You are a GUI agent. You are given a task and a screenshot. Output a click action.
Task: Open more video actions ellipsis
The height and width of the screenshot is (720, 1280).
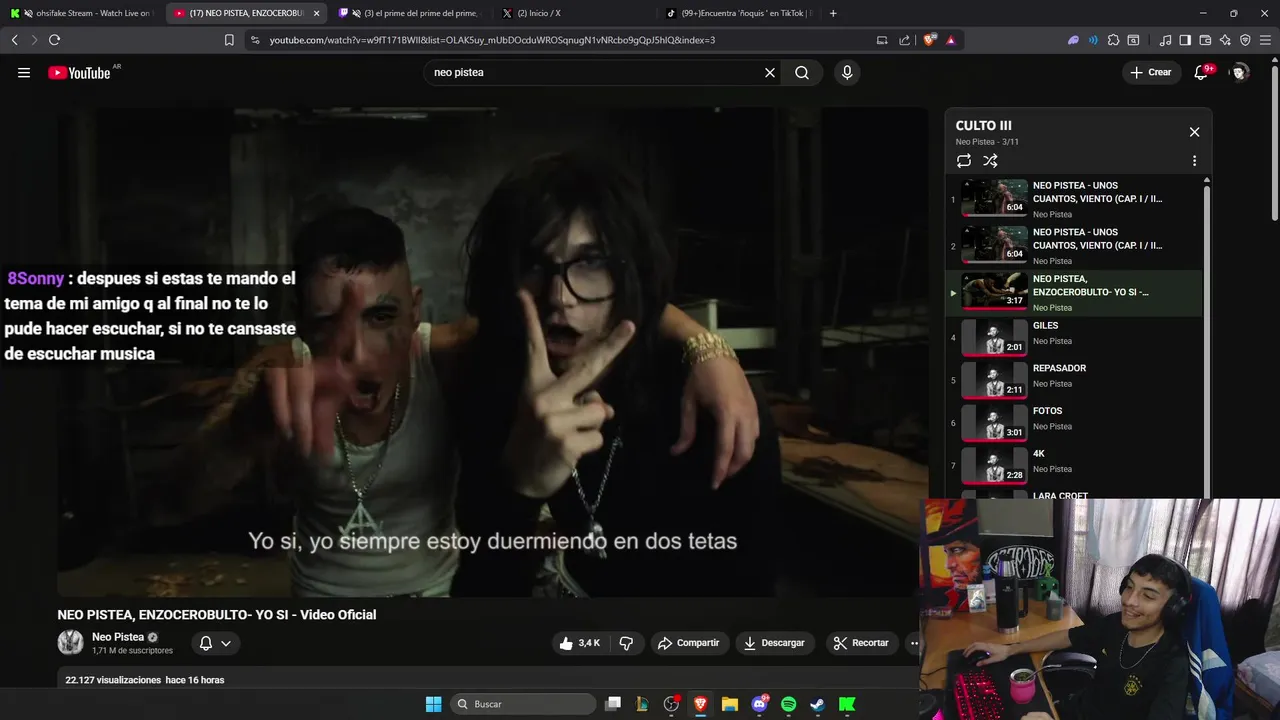coord(912,643)
